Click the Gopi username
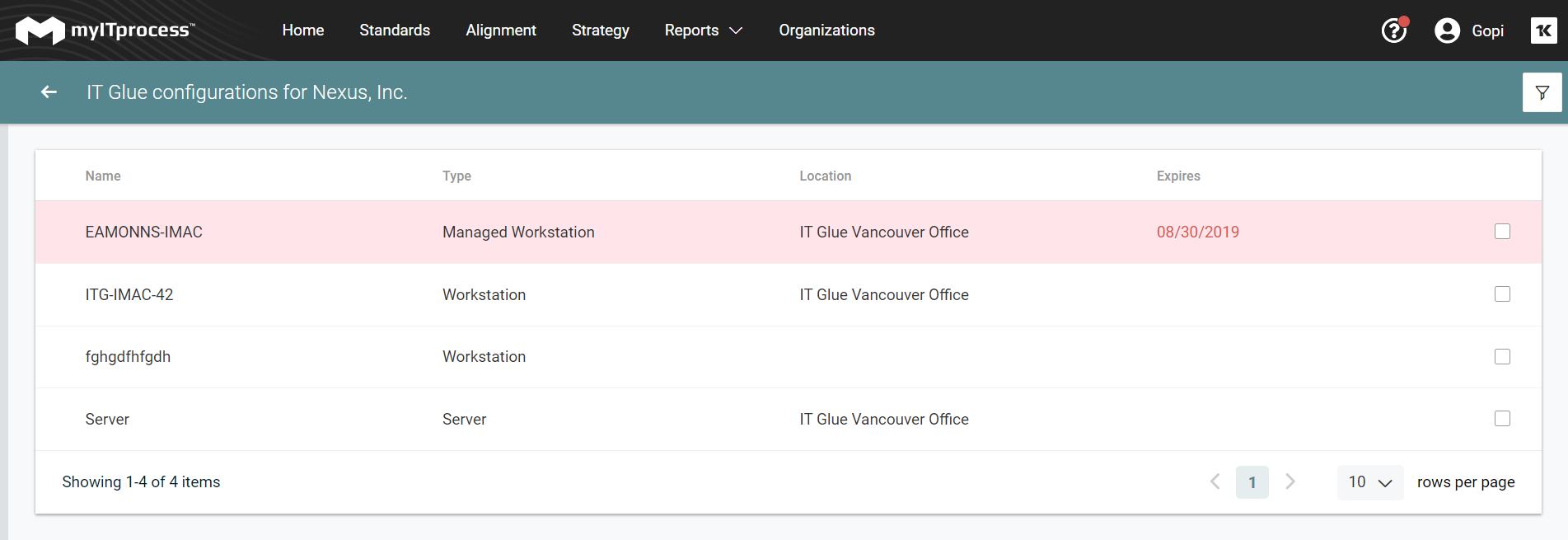Image resolution: width=1568 pixels, height=540 pixels. click(x=1487, y=31)
